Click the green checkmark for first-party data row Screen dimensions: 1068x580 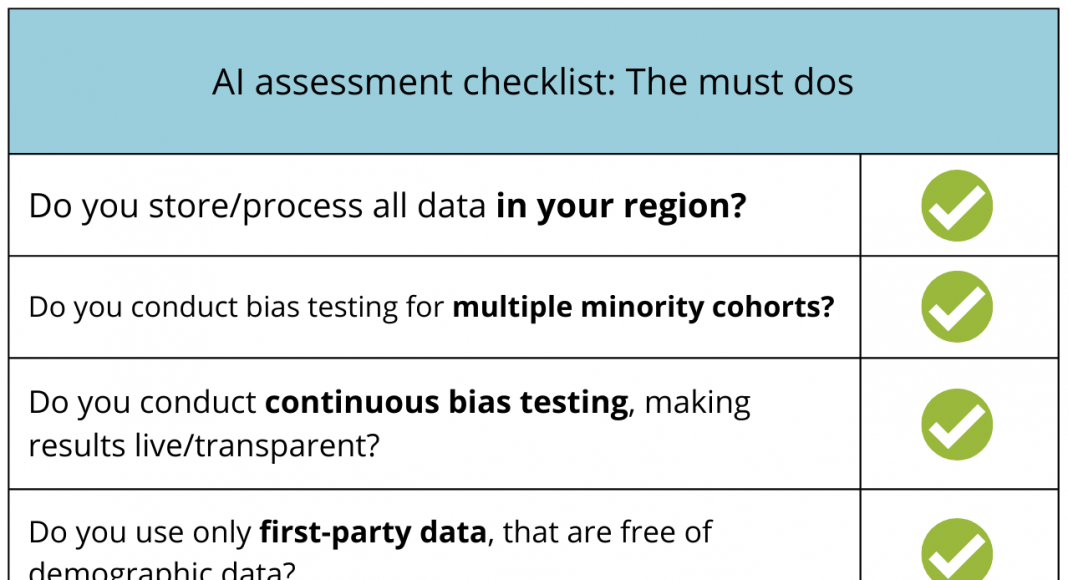957,549
